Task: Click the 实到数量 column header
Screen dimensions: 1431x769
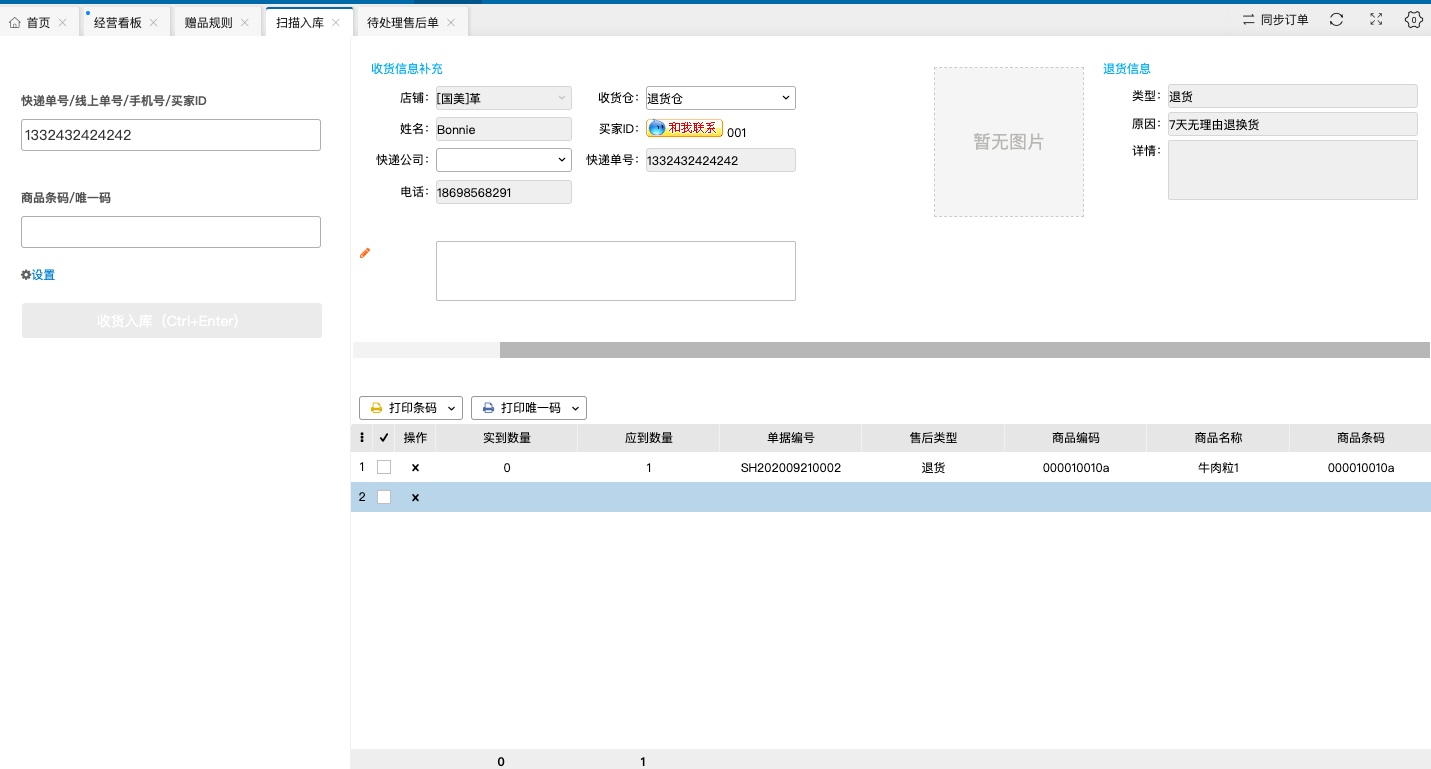Action: [507, 438]
